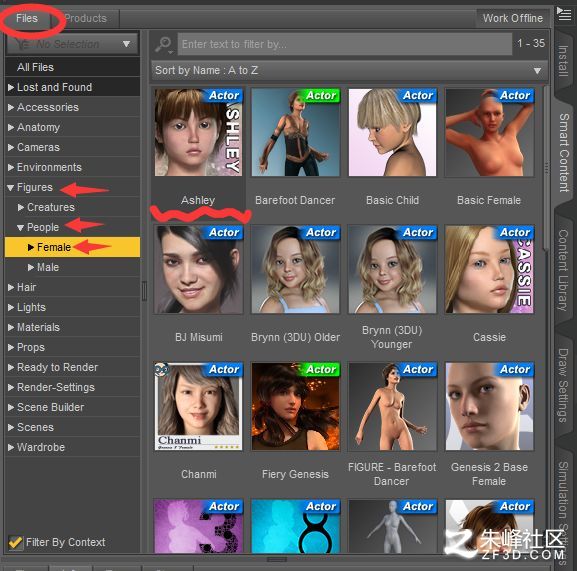Select the BJ Misumi actor thumbnail

click(x=198, y=269)
